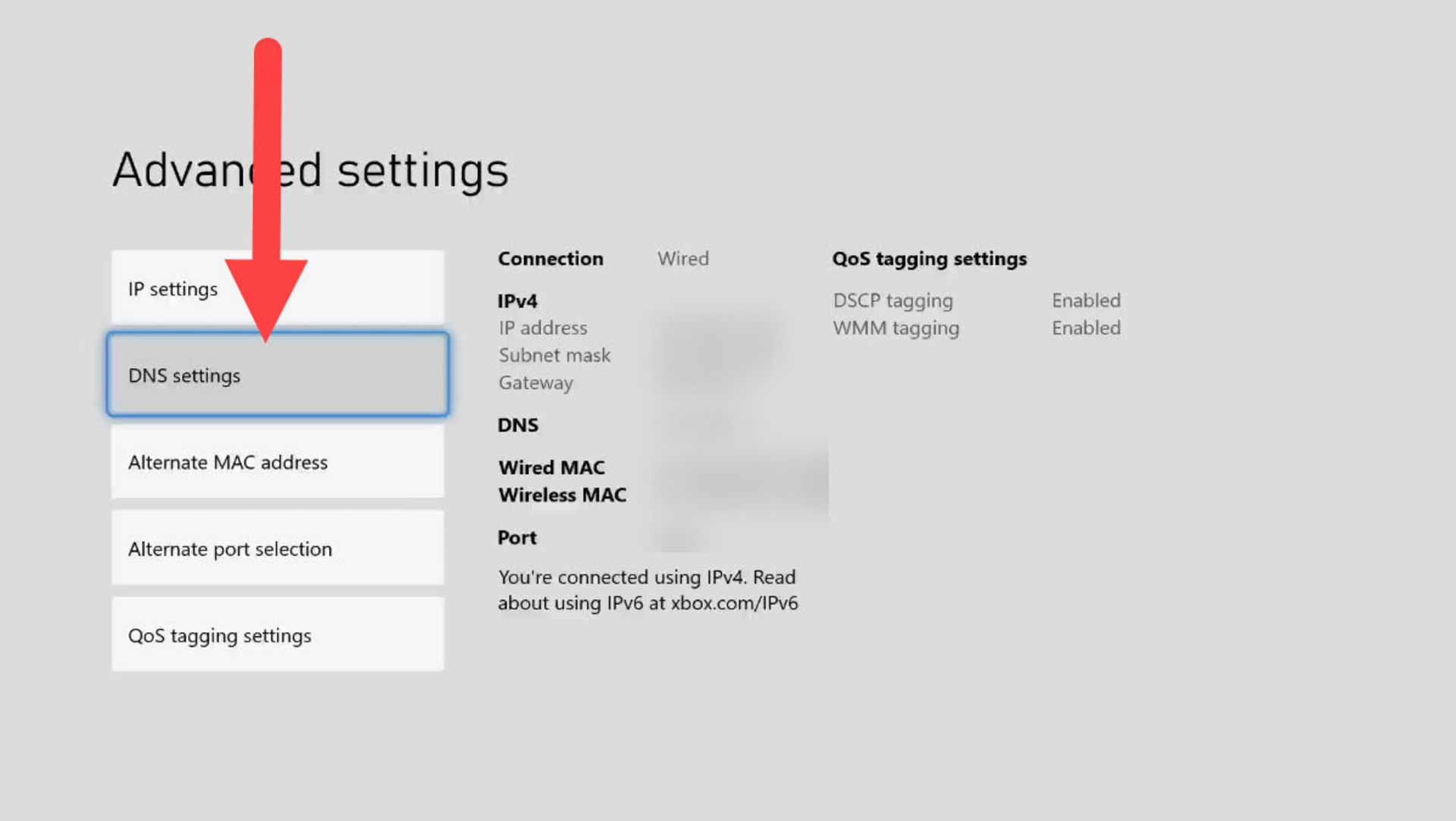
Task: Click the Wired connection value
Action: [x=683, y=259]
